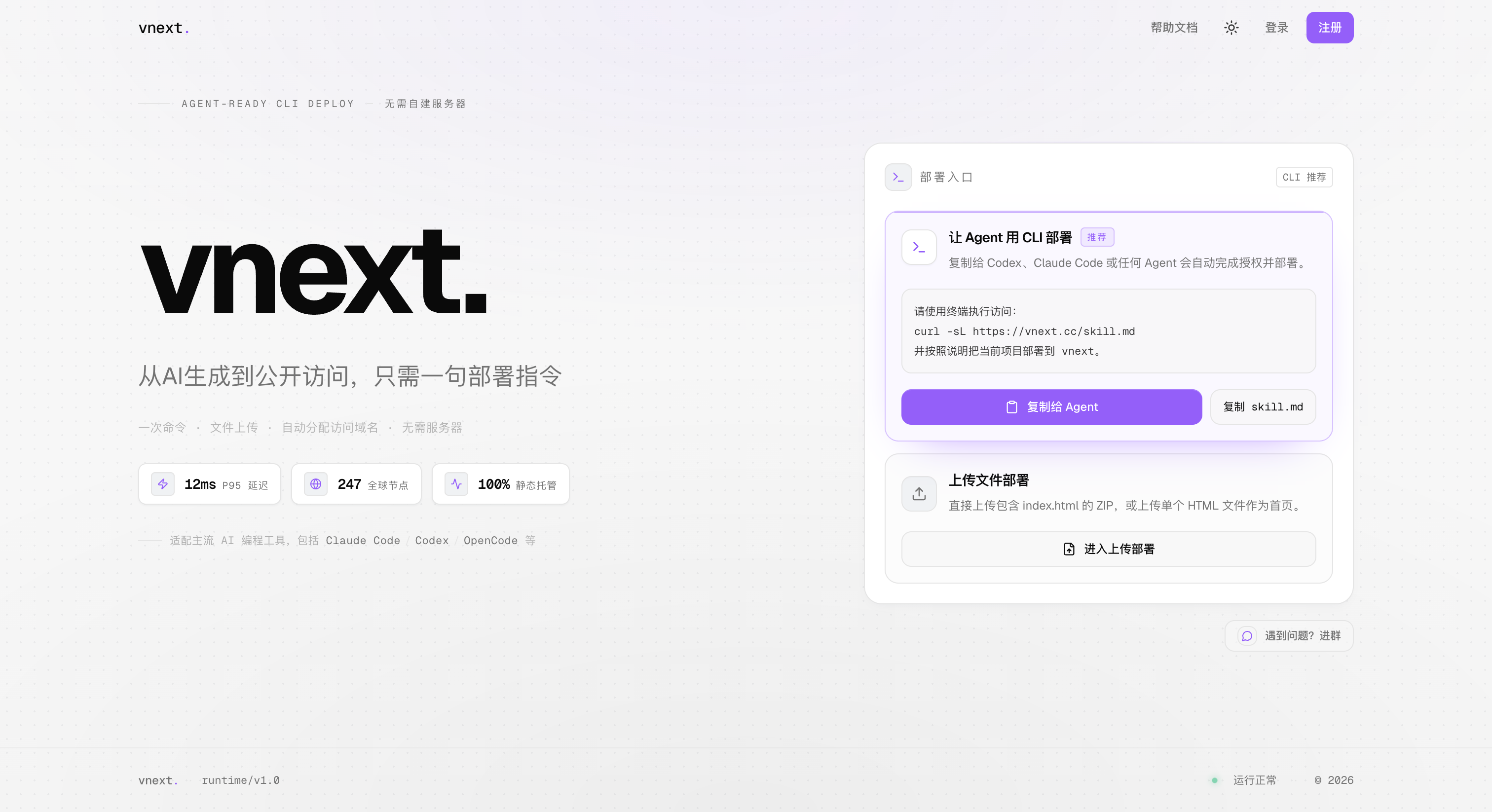This screenshot has width=1492, height=812.
Task: Click the globe icon in 247 全球节点 card
Action: tap(316, 484)
